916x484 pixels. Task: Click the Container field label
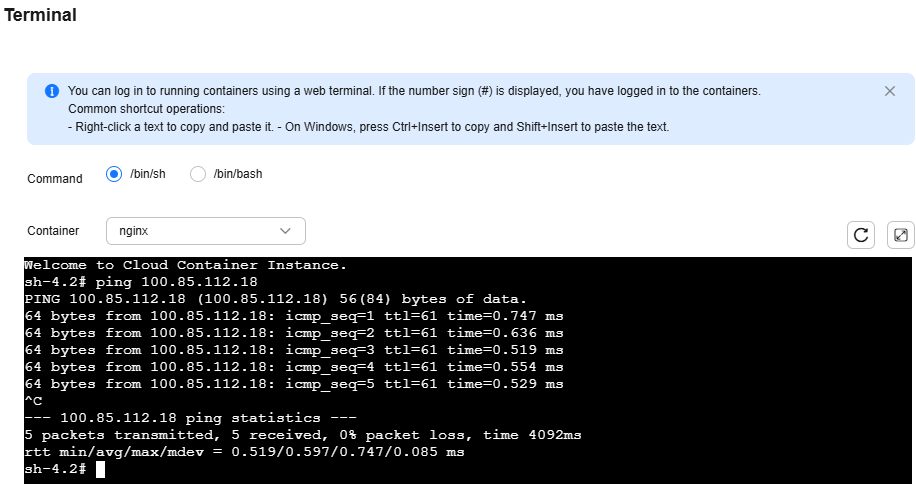[x=53, y=231]
